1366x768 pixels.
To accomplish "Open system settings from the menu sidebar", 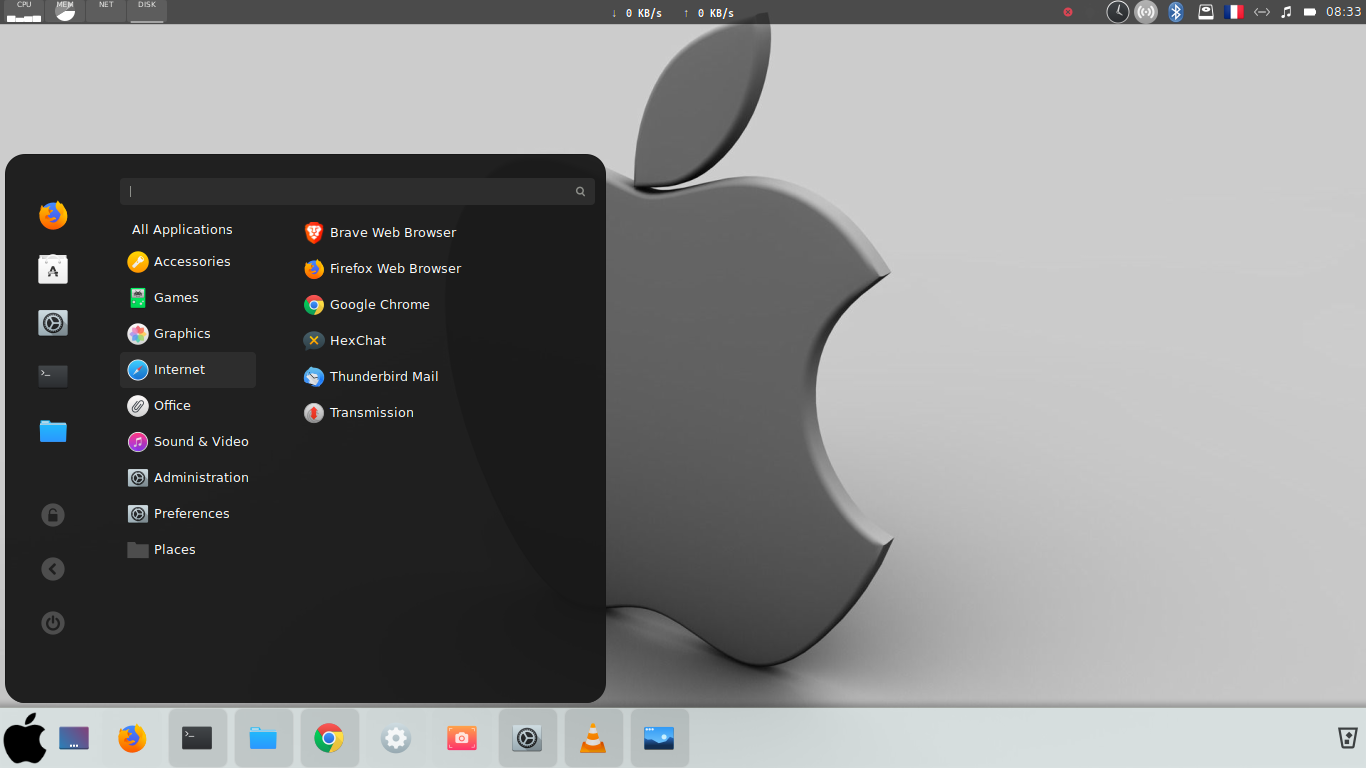I will 53,323.
